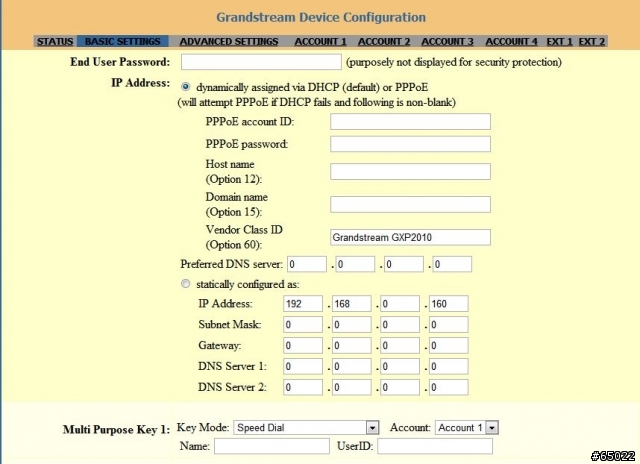
Task: Click fourth octet of DNS Server 2
Action: (x=449, y=387)
